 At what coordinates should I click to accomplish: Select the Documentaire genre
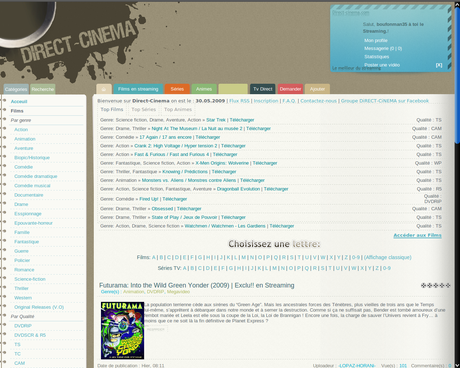[29, 195]
